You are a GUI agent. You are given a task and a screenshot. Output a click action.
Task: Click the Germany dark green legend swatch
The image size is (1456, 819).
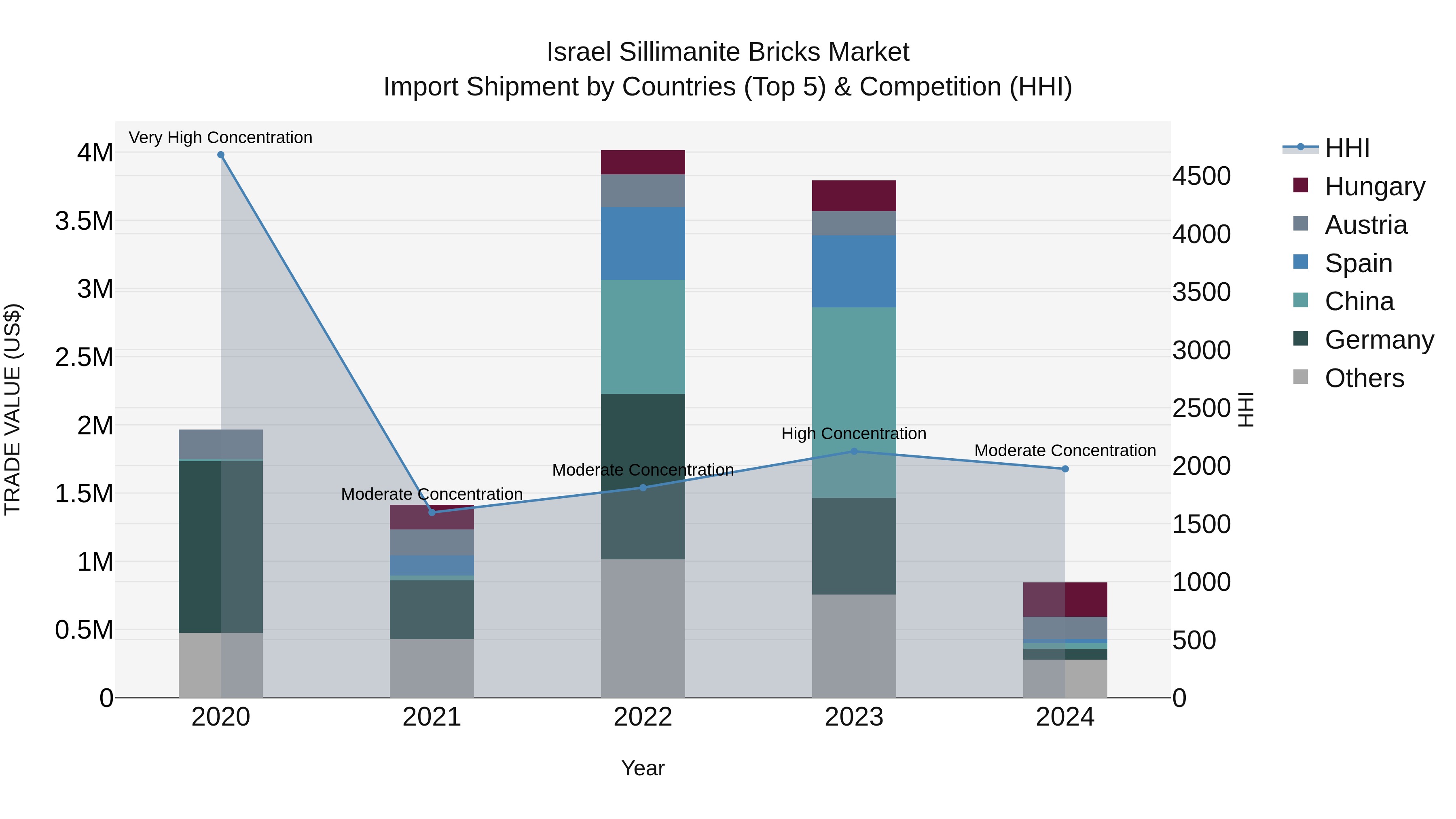click(1301, 339)
